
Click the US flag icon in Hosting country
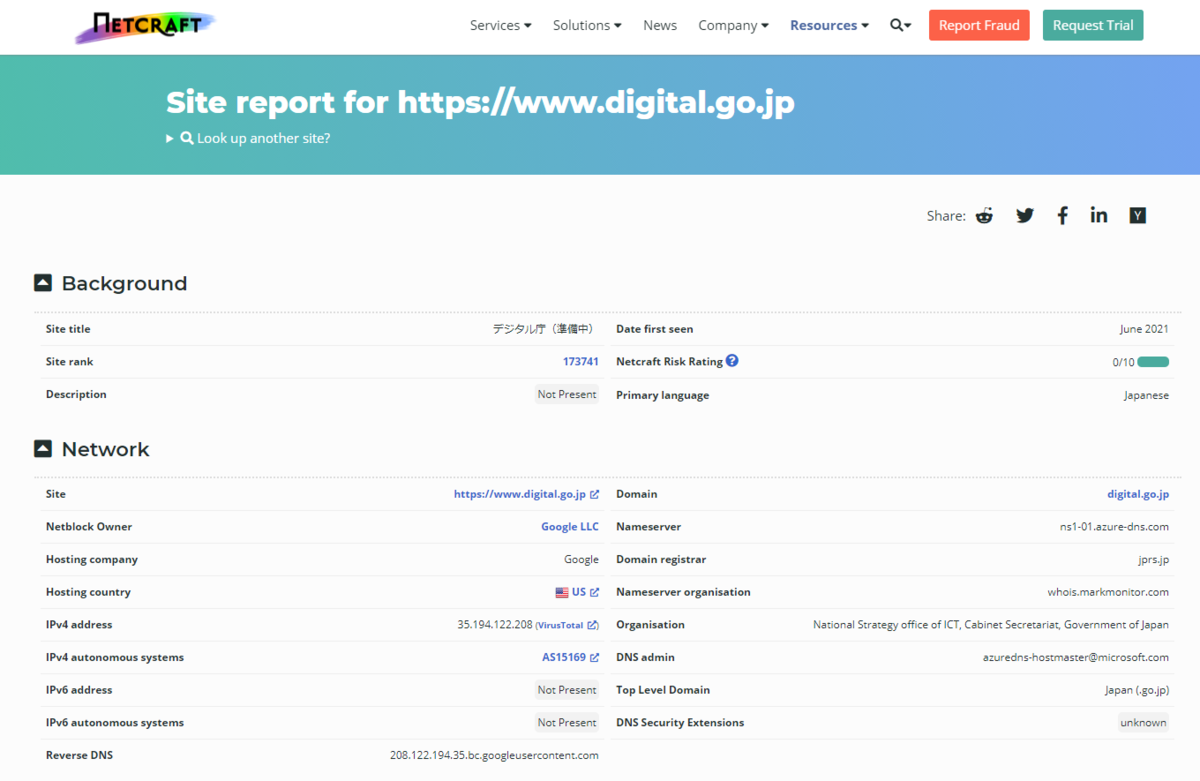(562, 592)
